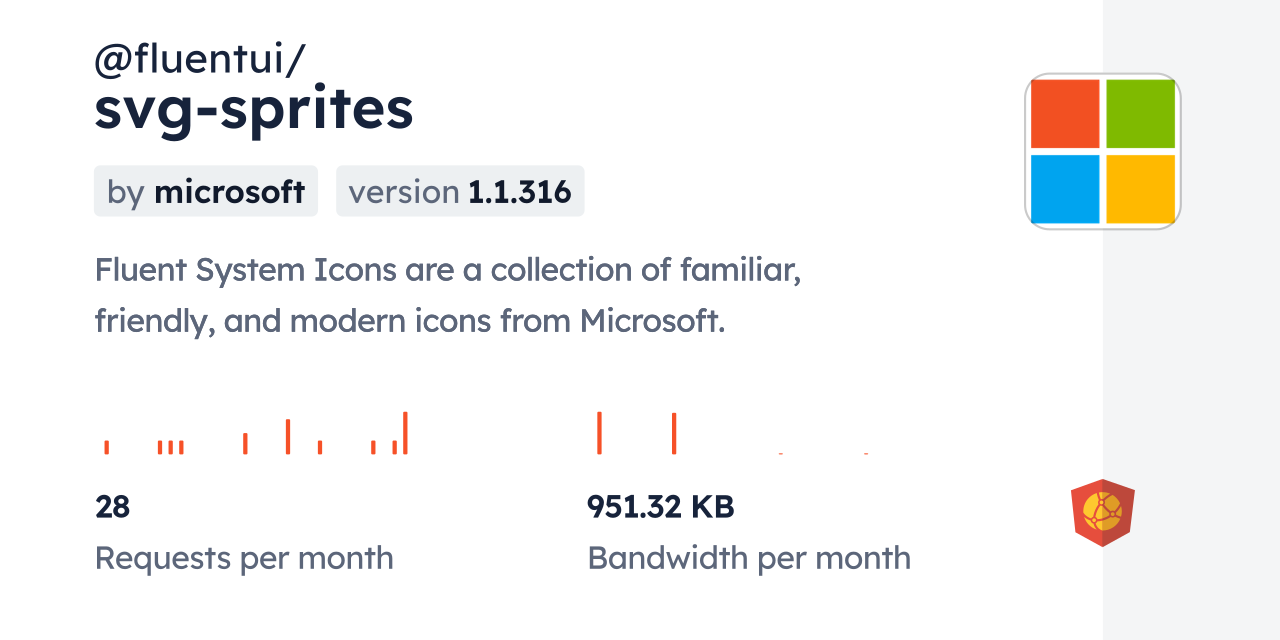This screenshot has height=640, width=1280.
Task: Open the @fluentui/ scope text
Action: point(199,60)
